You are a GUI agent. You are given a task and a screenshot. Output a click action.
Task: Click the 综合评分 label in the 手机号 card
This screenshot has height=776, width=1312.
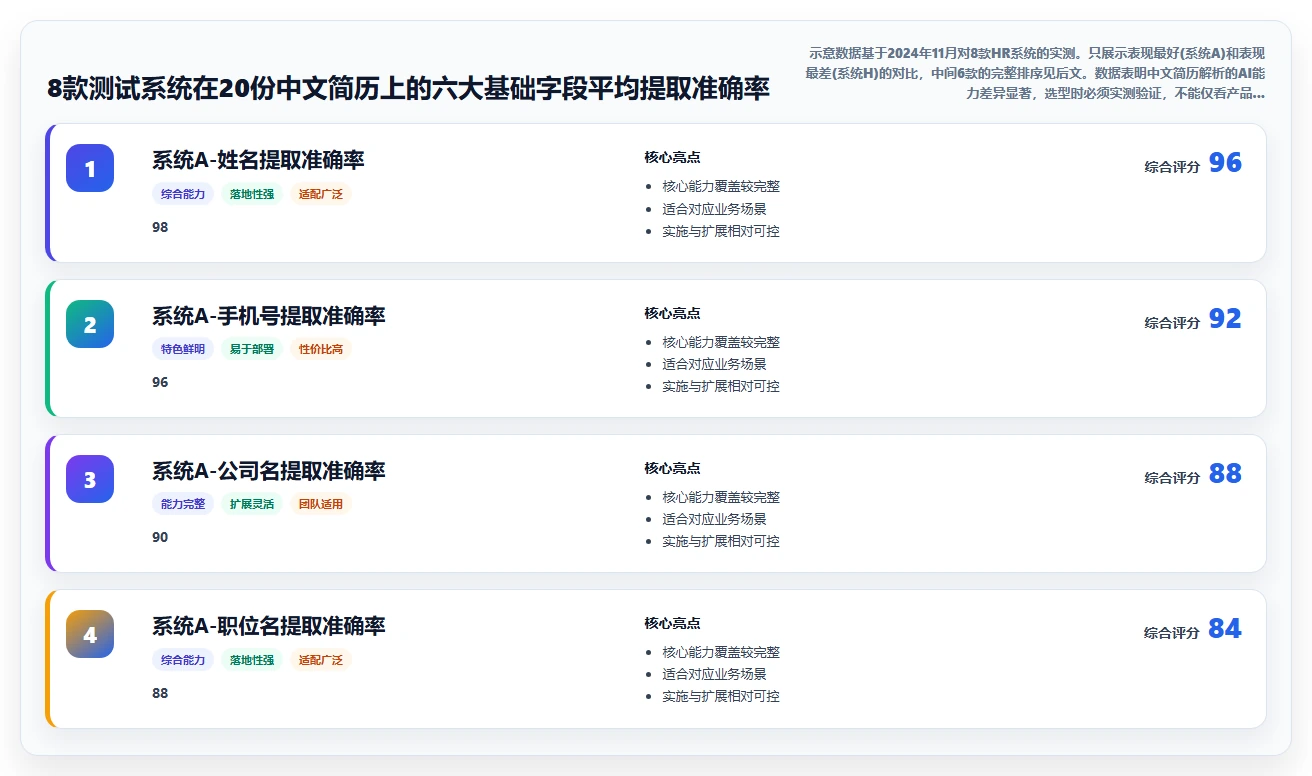click(1172, 323)
